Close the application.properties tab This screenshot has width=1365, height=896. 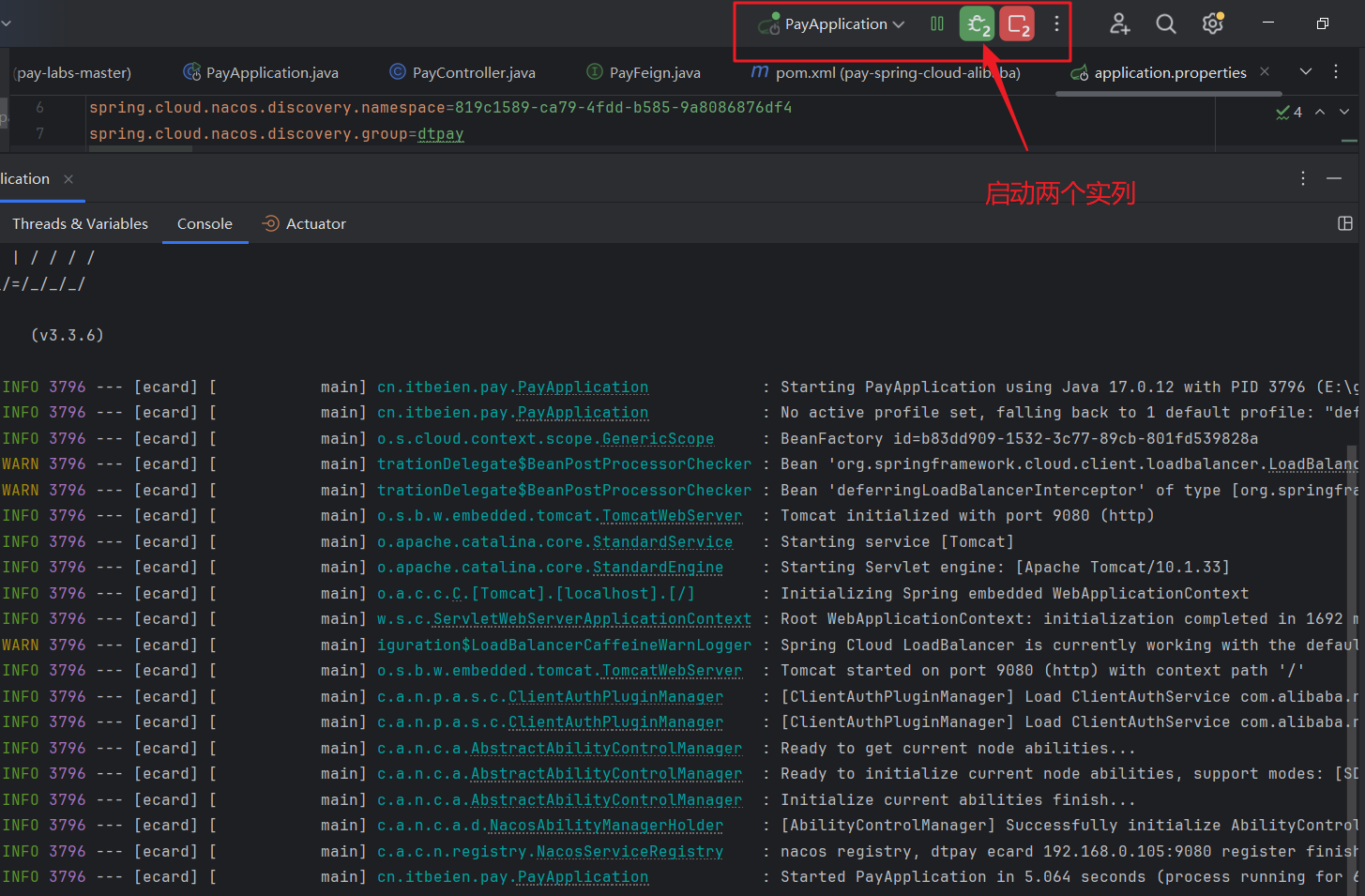click(1265, 72)
